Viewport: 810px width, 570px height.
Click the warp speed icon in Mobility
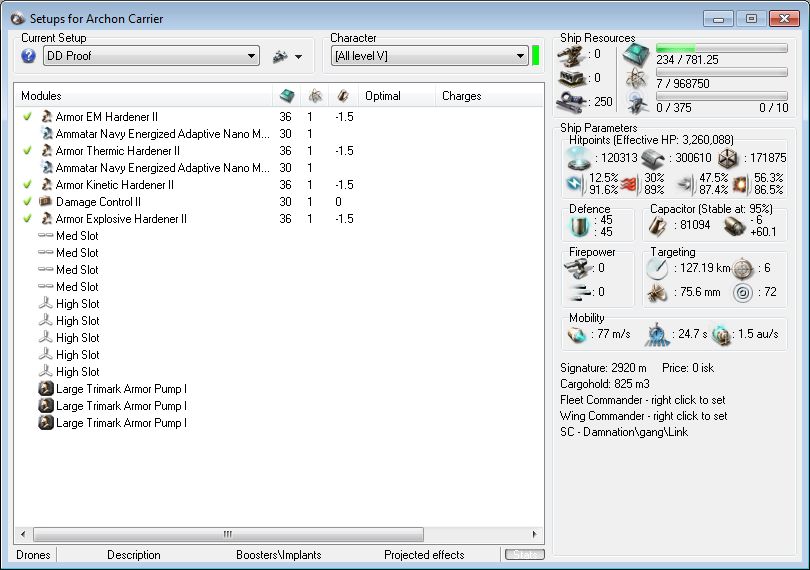coord(721,335)
